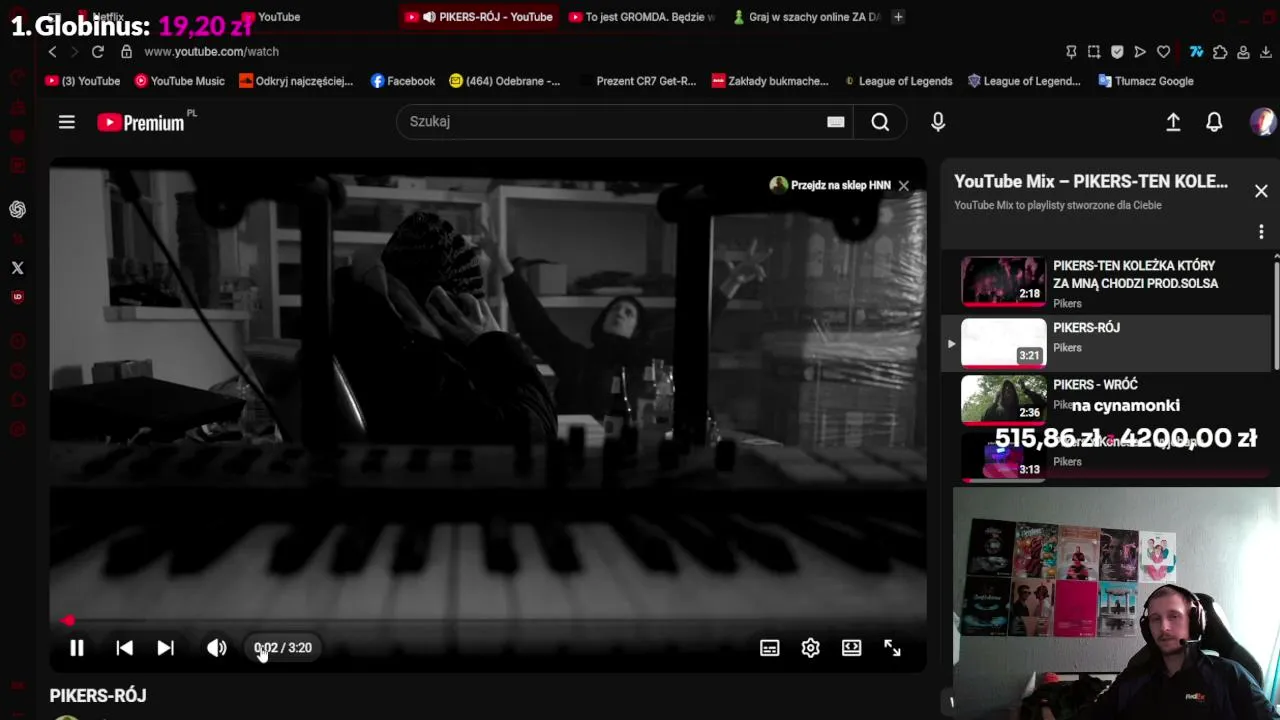Select the 'PIKERS-RÓJ' playlist entry
This screenshot has width=1280, height=720.
(x=1107, y=342)
